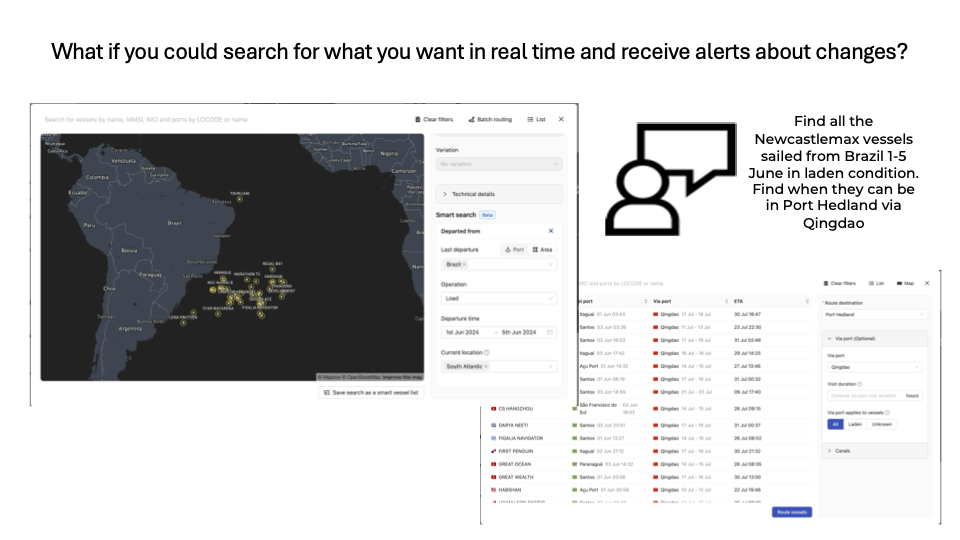Open the Route destination Port Hedland dropdown
Viewport: 960px width, 540px height.
tap(874, 314)
